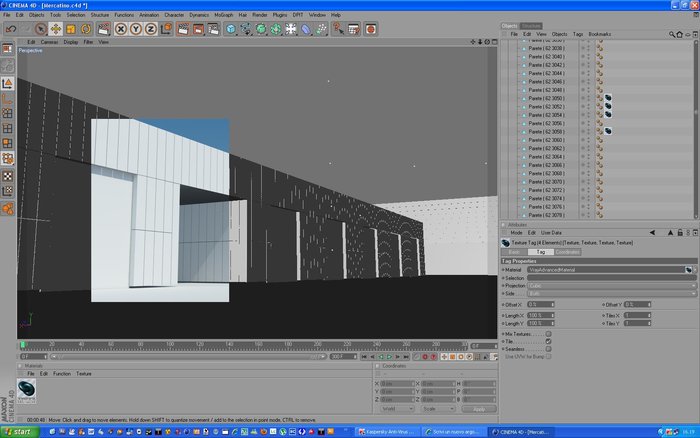Toggle the Tile checkbox
This screenshot has width=700, height=438.
(x=548, y=341)
